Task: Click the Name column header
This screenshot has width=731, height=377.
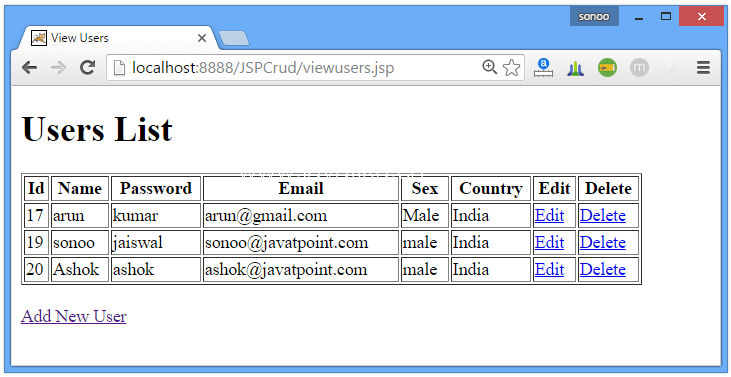Action: [x=80, y=188]
